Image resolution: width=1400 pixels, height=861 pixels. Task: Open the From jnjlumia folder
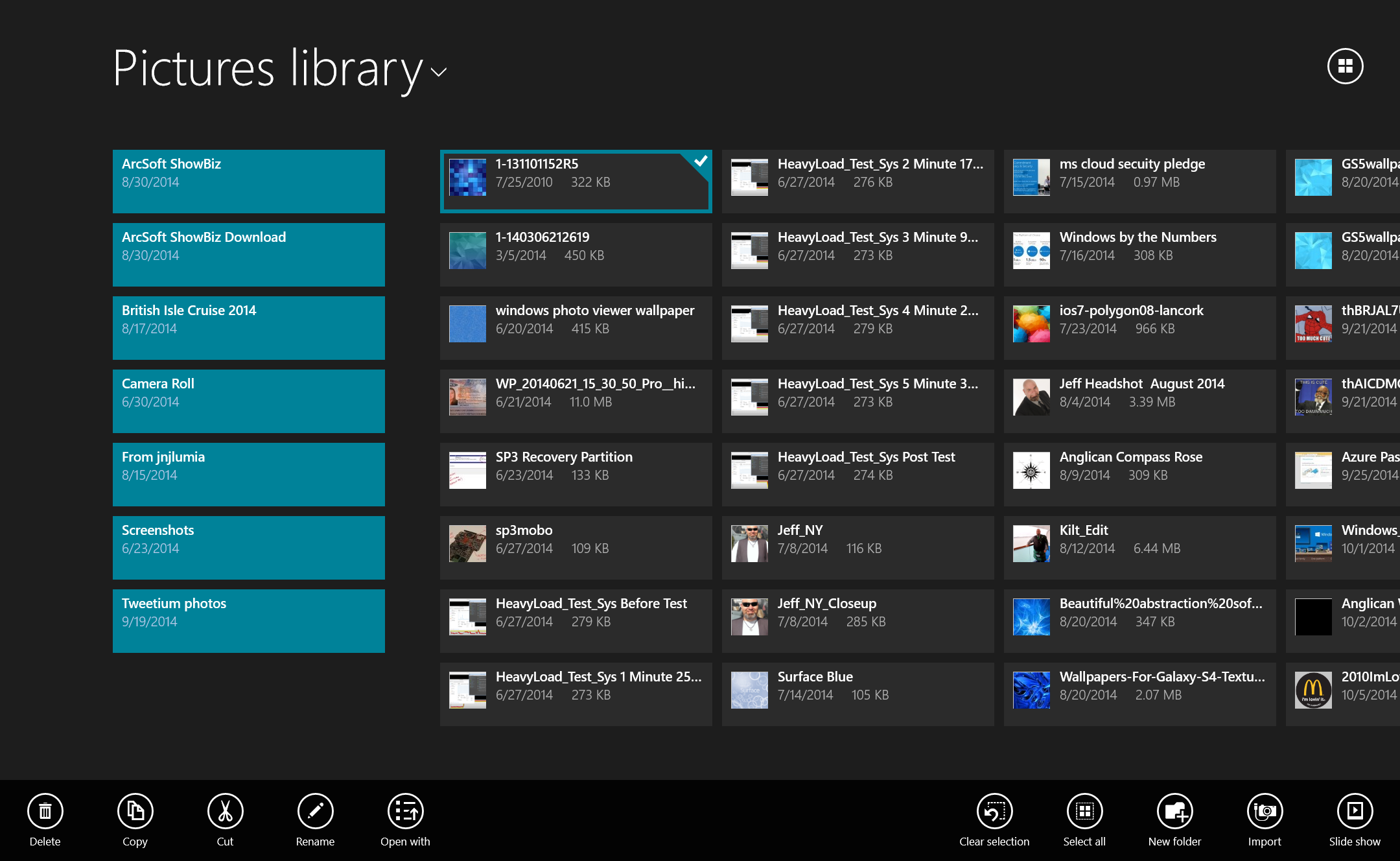249,475
